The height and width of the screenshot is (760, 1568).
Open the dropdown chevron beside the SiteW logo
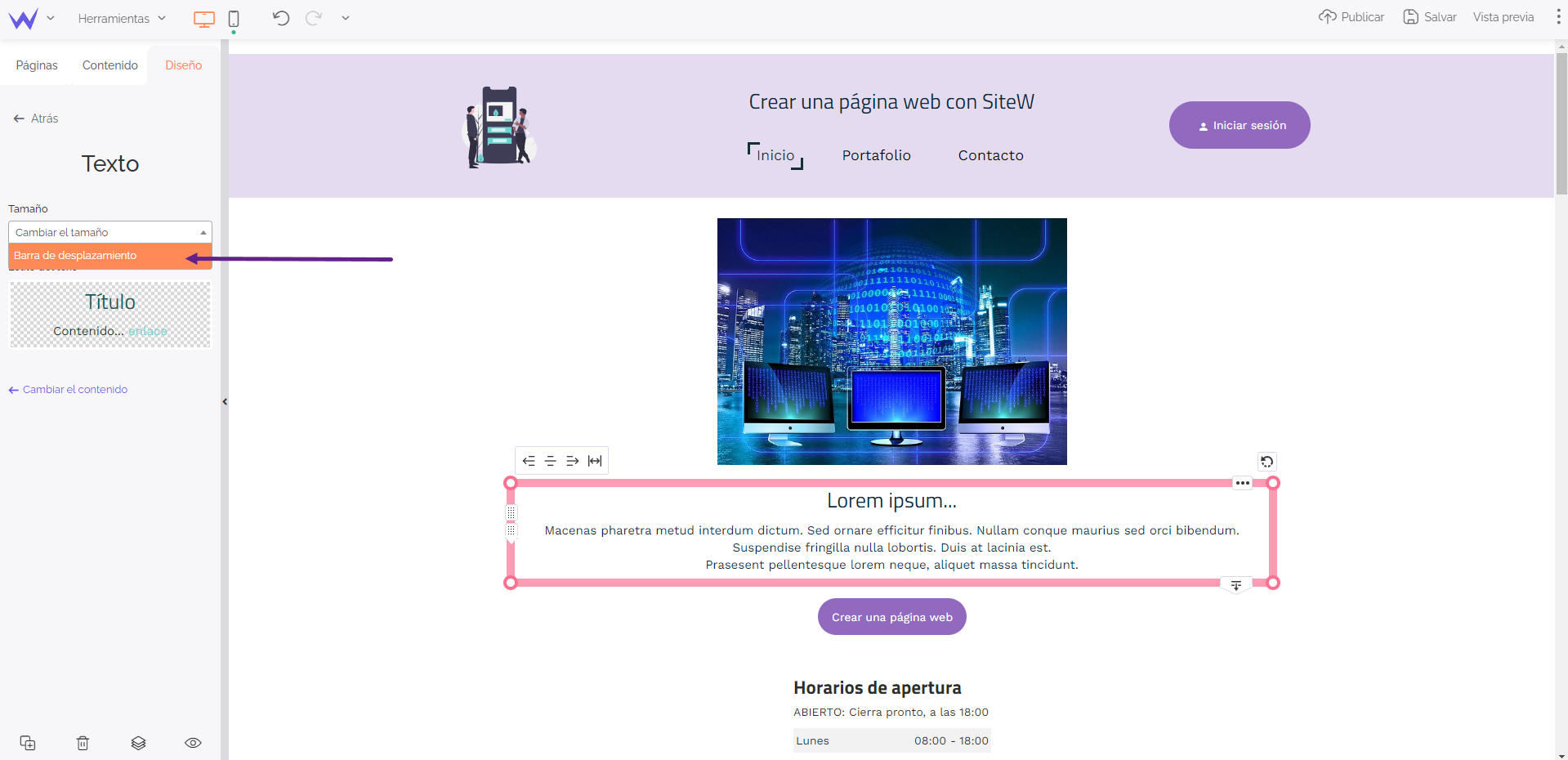[x=51, y=18]
